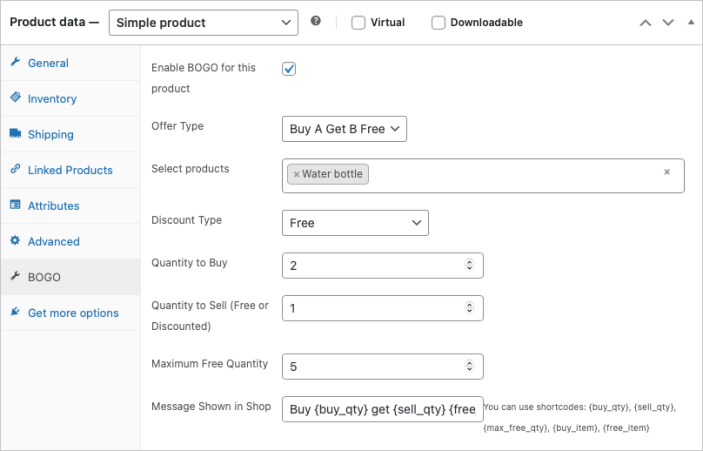Viewport: 703px width, 451px height.
Task: Open the Simple product type dropdown
Action: pos(203,22)
